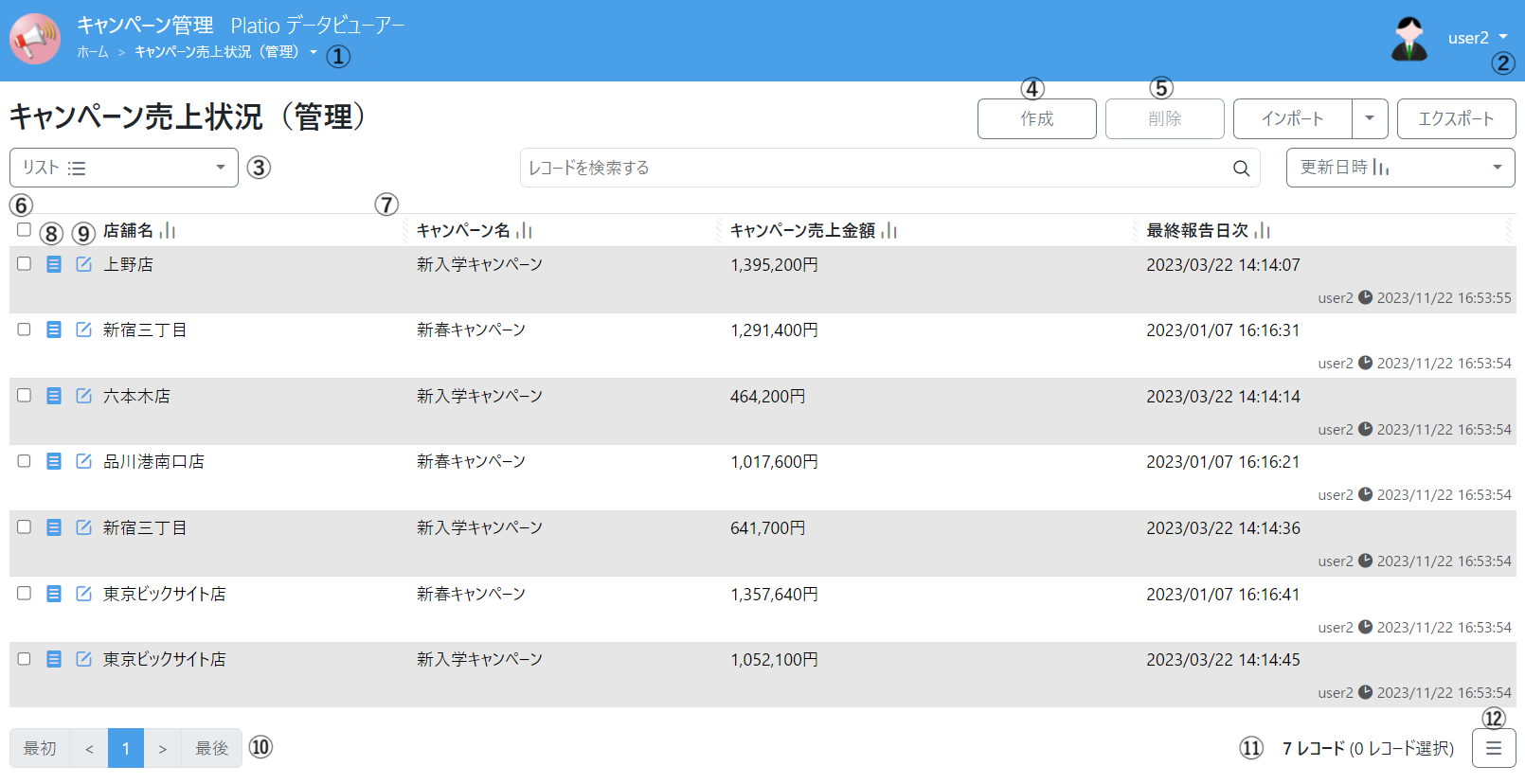
Task: Click キャンペーン売上状況（管理） breadcrumb item
Action: (x=219, y=52)
